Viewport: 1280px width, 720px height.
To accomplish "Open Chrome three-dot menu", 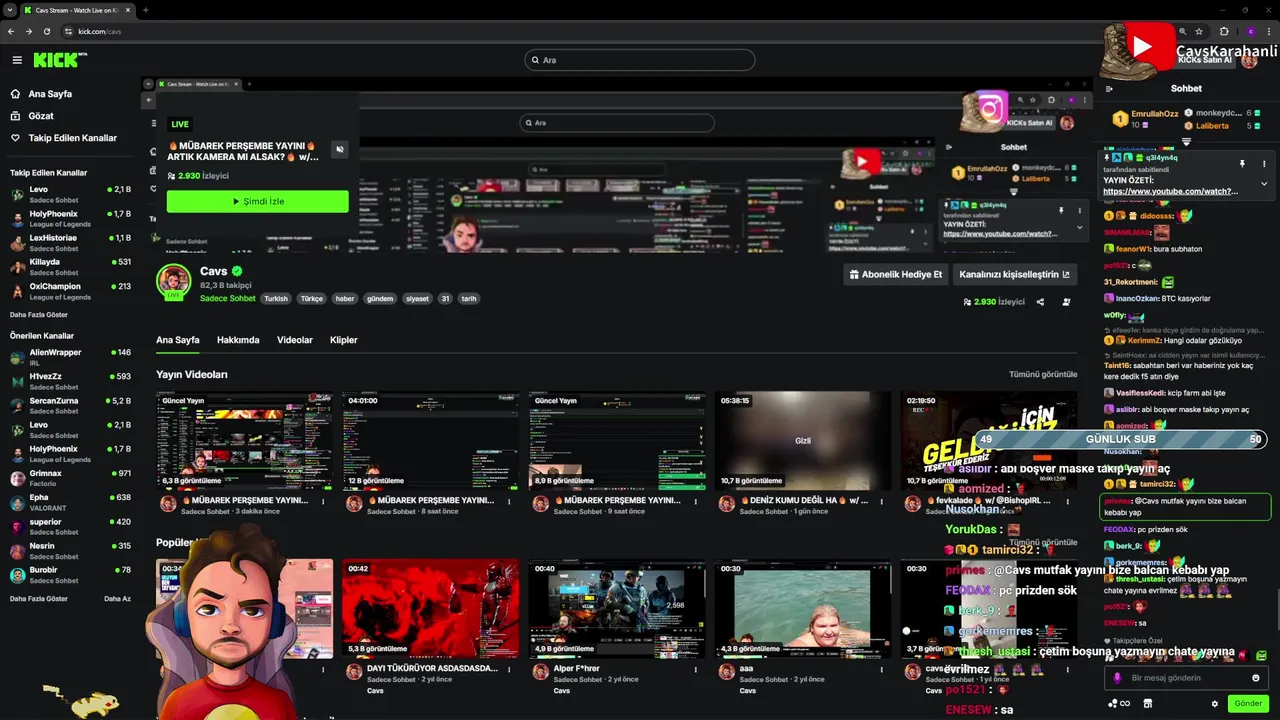I will [x=1270, y=31].
